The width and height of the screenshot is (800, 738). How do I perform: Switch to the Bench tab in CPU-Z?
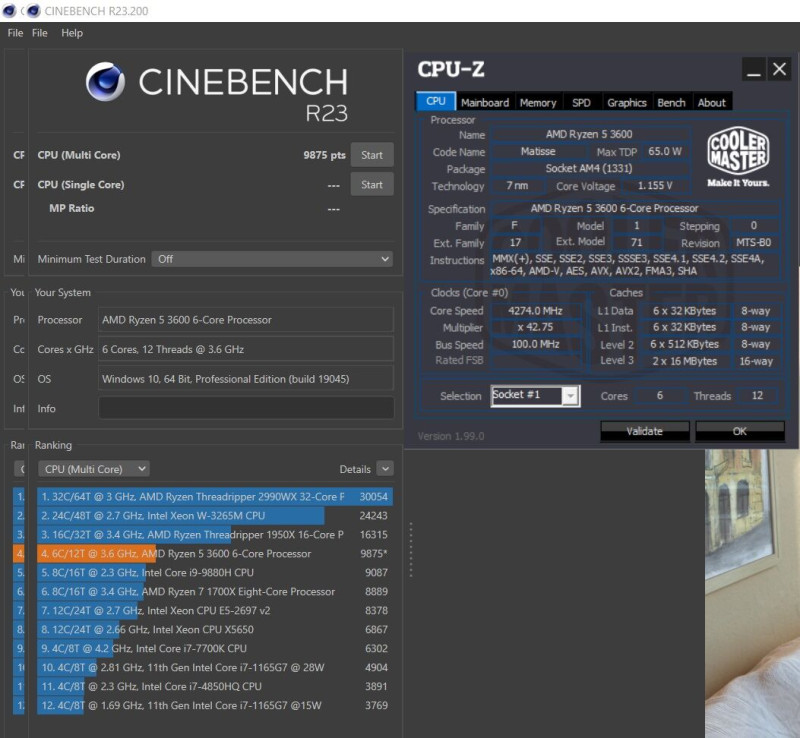(671, 103)
